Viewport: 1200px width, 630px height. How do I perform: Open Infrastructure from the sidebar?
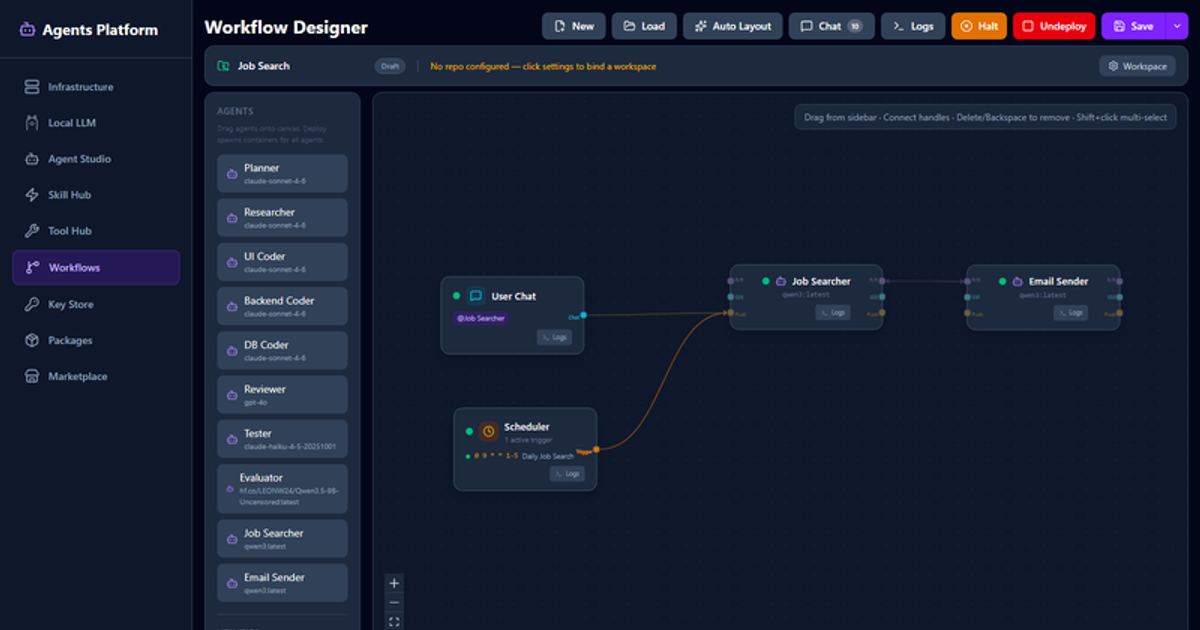[96, 87]
